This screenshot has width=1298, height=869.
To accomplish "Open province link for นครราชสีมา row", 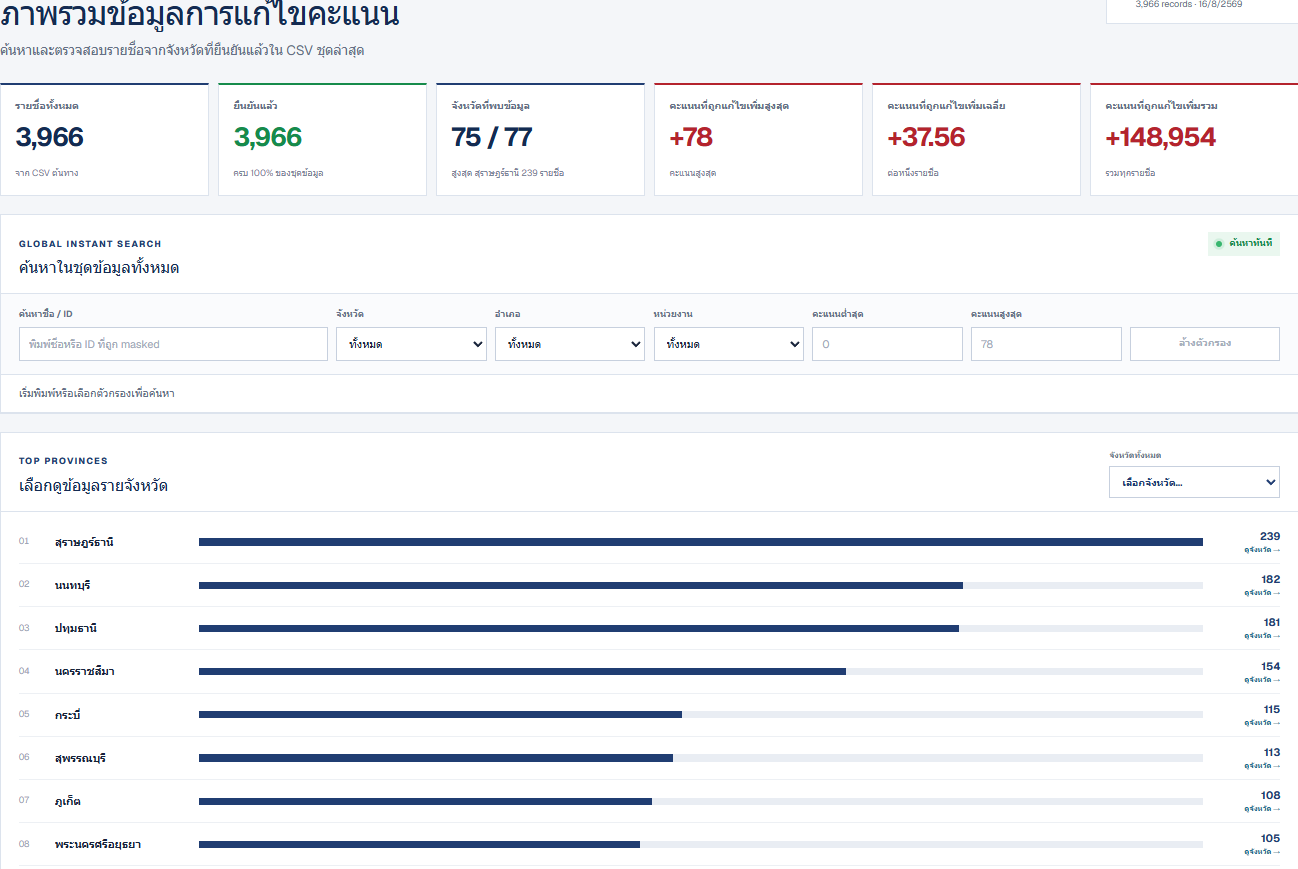I will click(x=1262, y=680).
